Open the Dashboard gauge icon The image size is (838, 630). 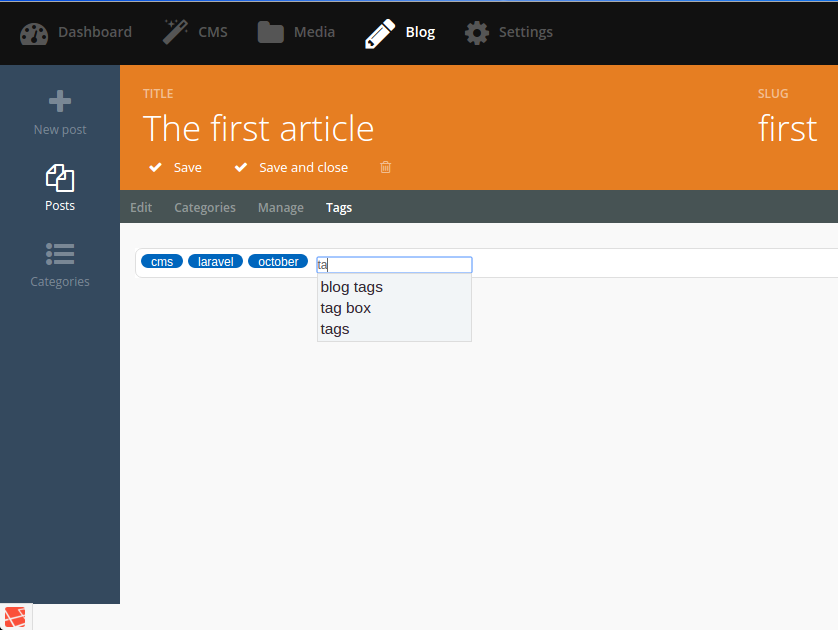click(x=34, y=33)
